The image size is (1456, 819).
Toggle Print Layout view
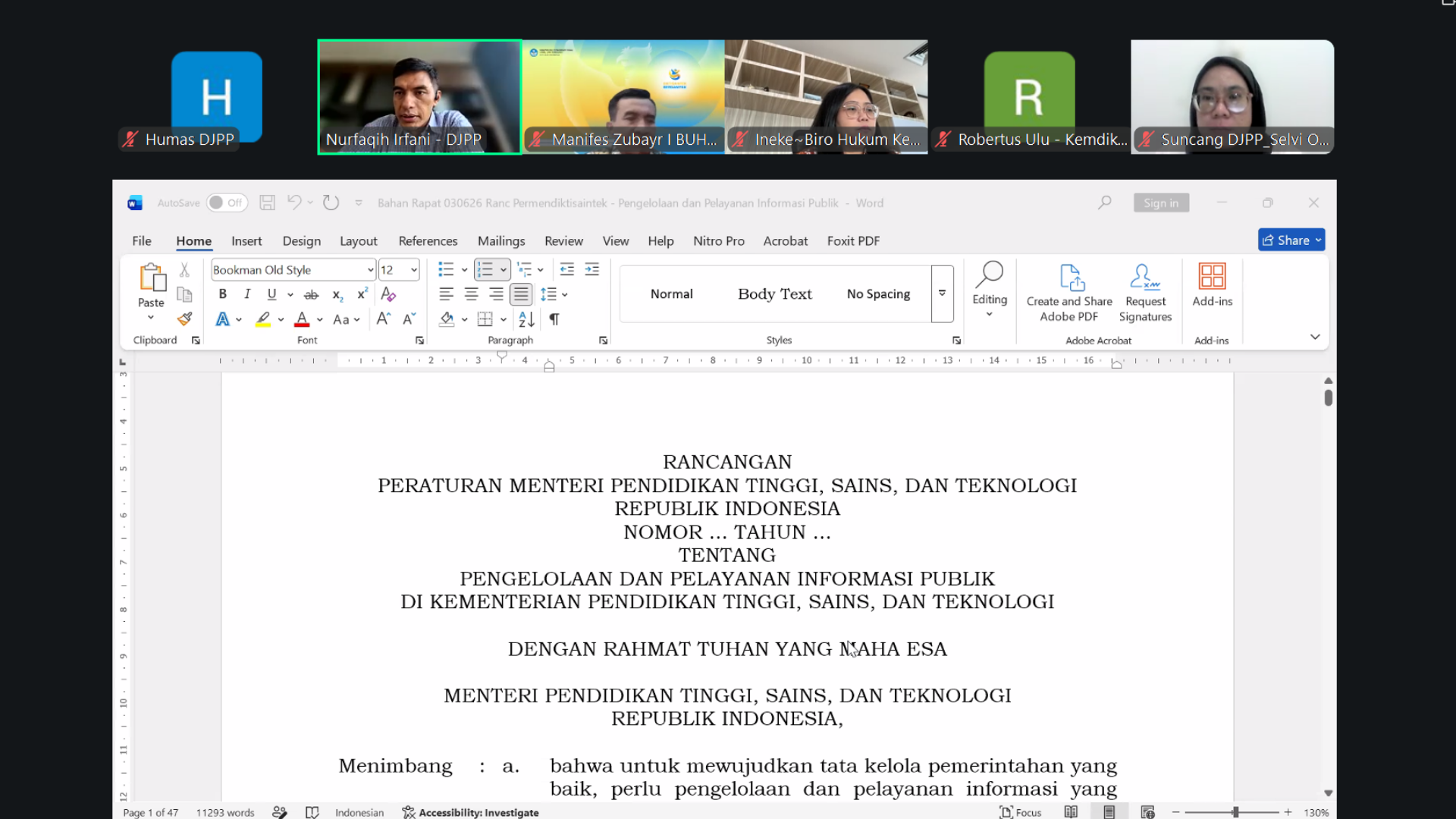[1109, 812]
